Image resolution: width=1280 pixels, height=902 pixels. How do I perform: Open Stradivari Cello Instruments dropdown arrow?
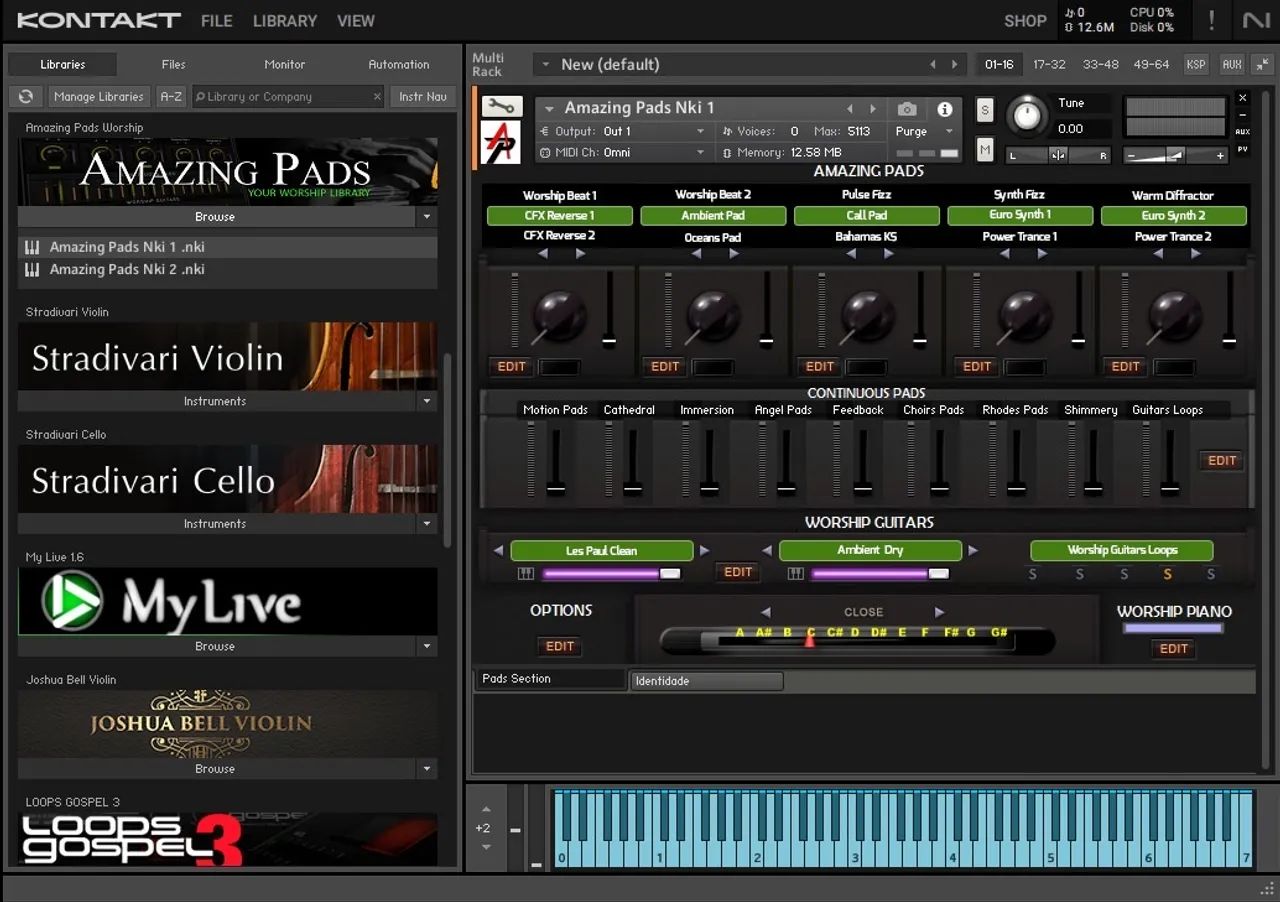point(427,524)
